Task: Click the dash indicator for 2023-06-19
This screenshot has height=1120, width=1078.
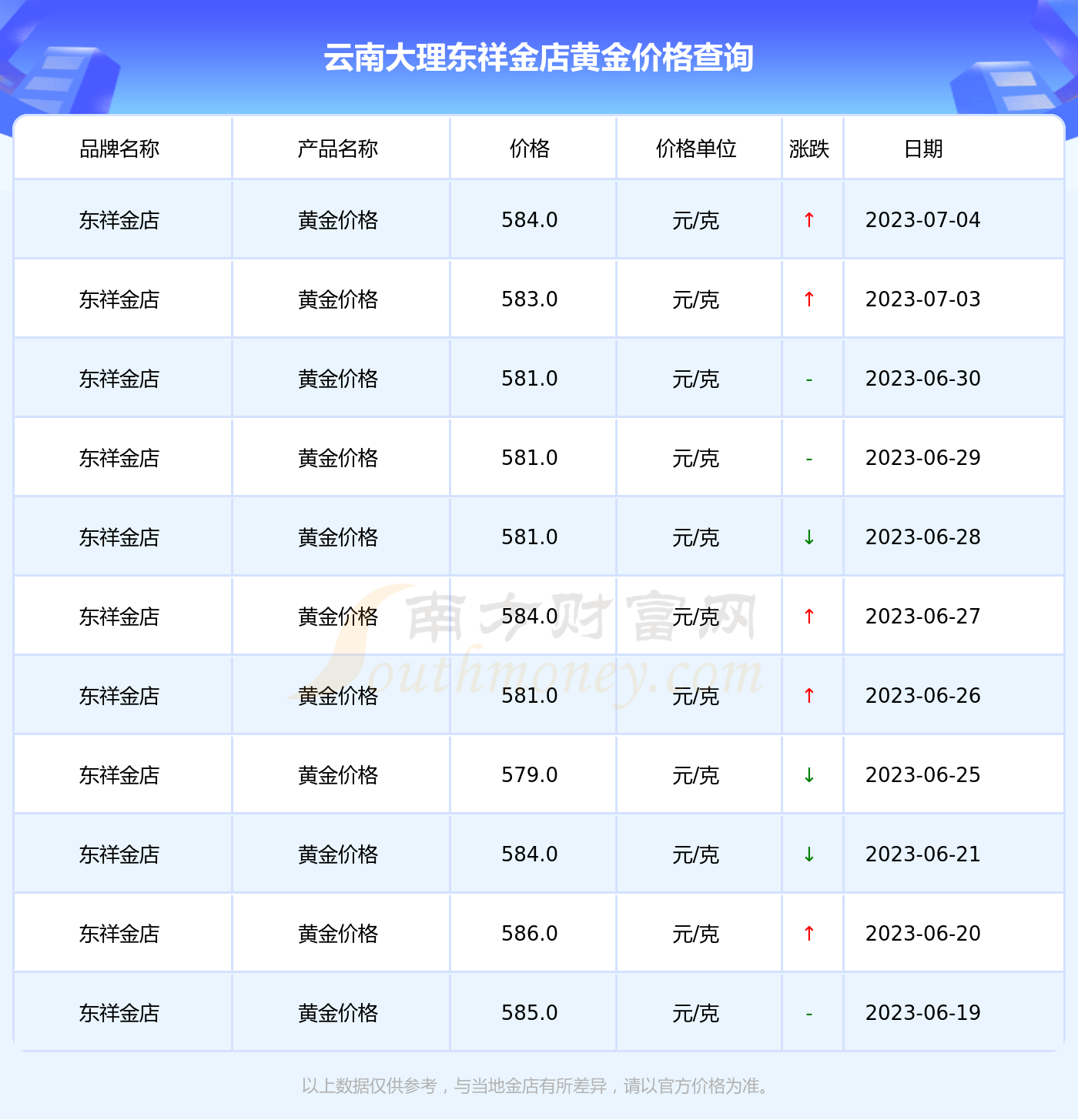Action: (x=809, y=1014)
